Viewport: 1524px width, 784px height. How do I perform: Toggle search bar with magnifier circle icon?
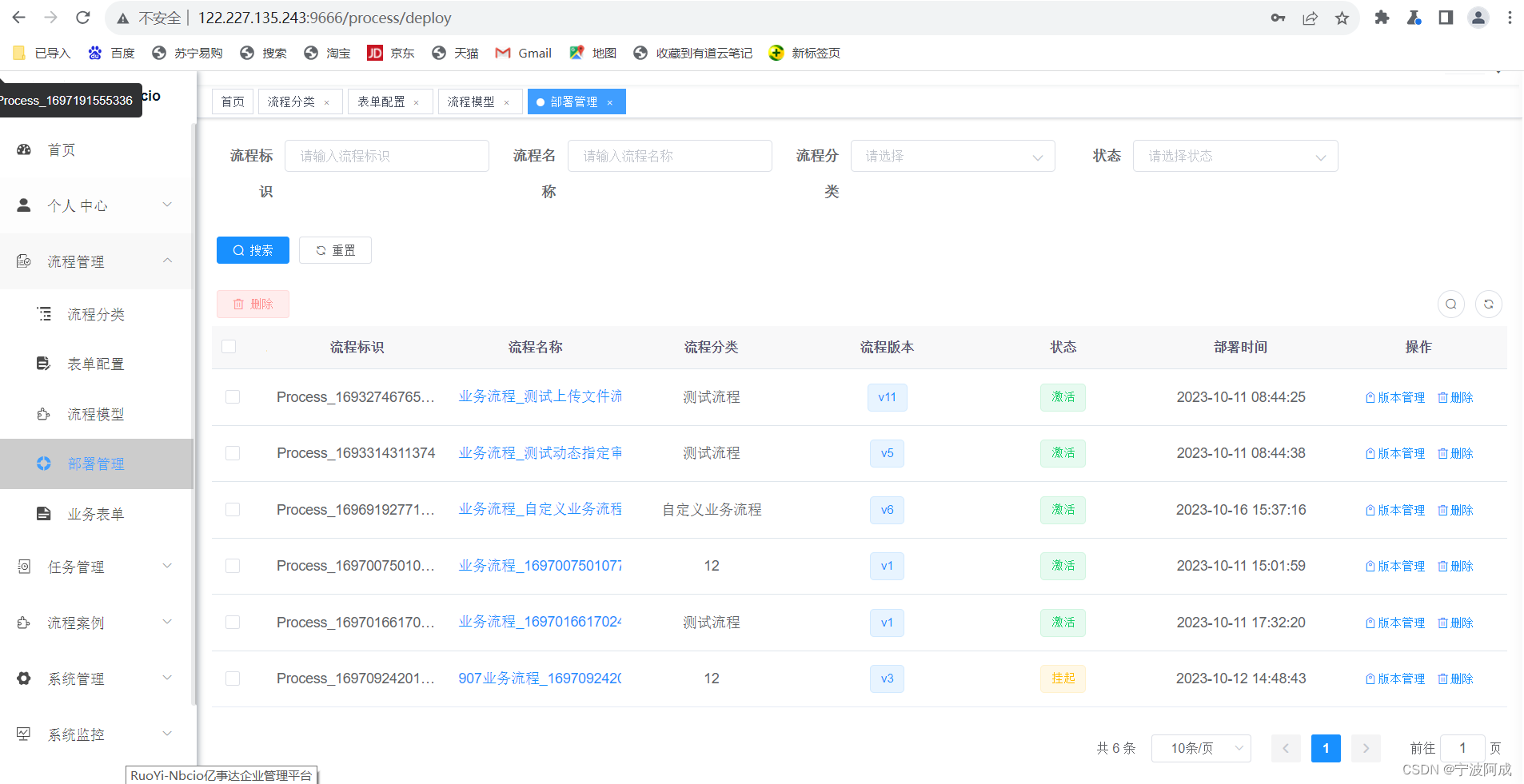pos(1451,304)
